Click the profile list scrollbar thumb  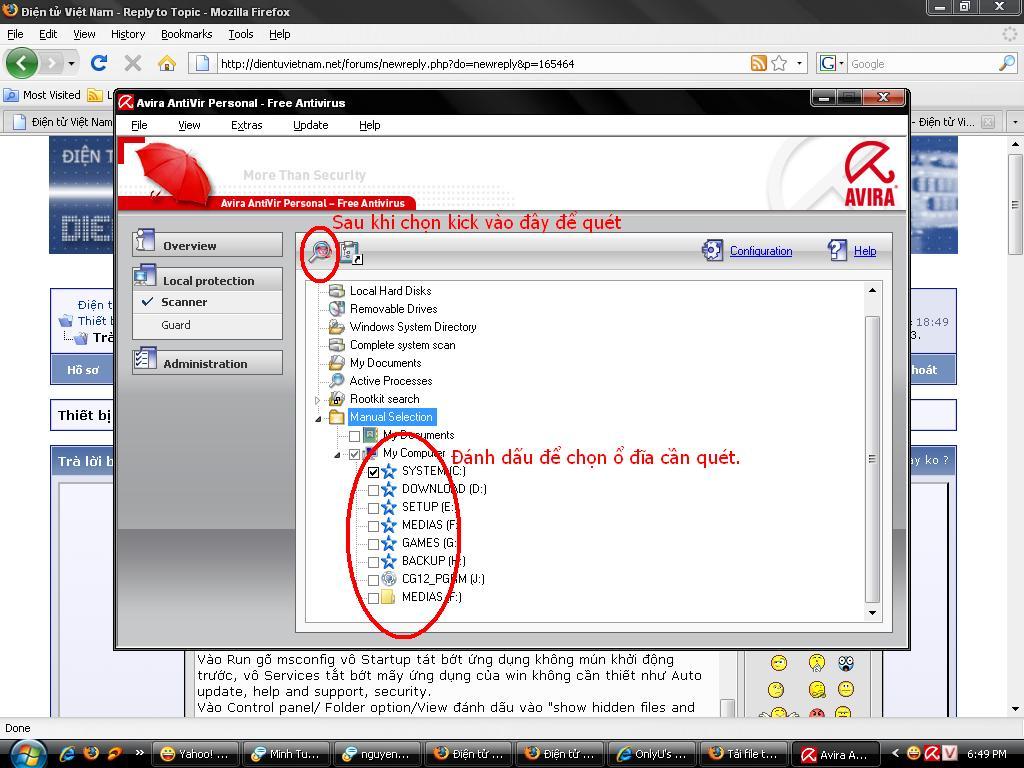click(x=872, y=458)
